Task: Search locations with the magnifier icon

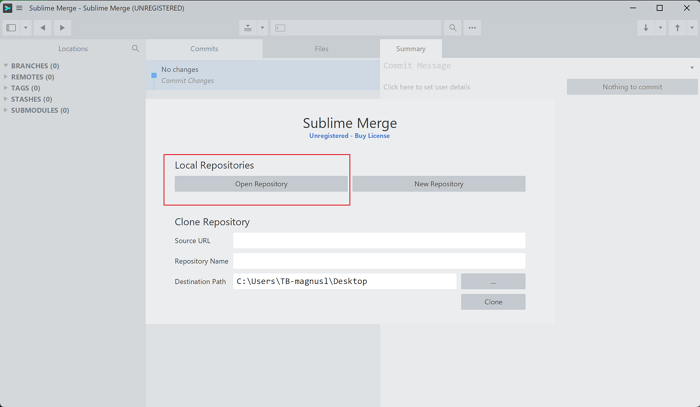Action: tap(135, 48)
